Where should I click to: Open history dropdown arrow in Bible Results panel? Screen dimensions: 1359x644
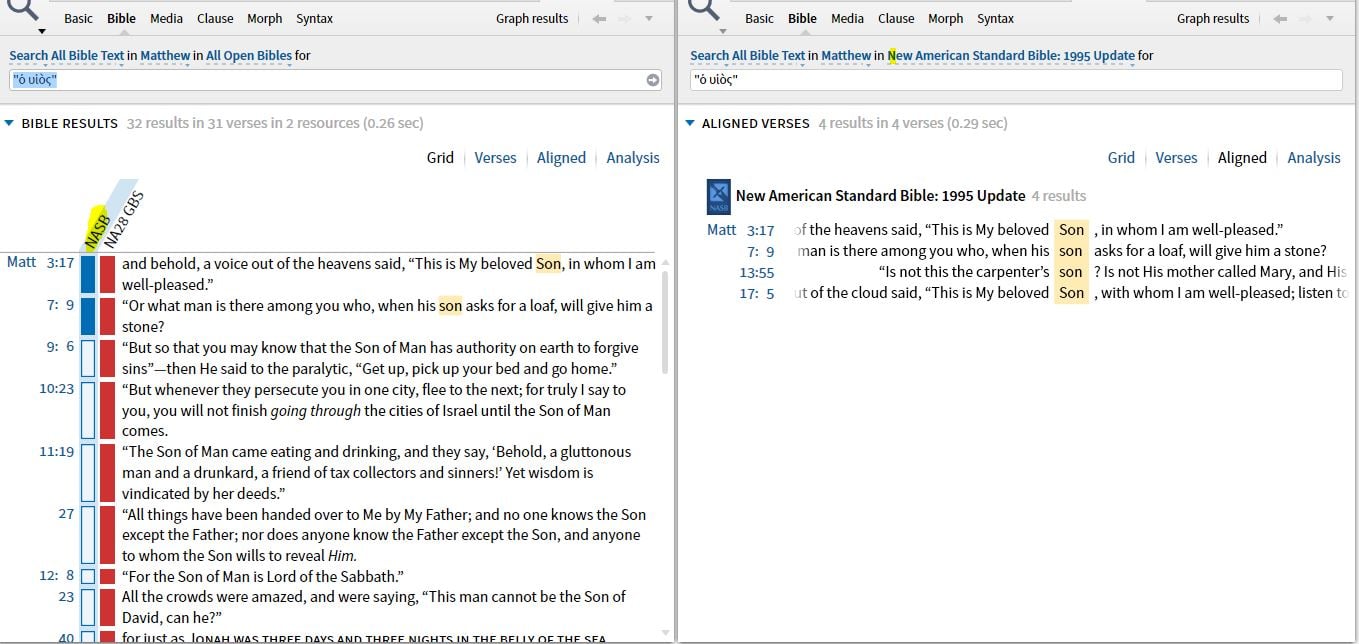[x=649, y=19]
